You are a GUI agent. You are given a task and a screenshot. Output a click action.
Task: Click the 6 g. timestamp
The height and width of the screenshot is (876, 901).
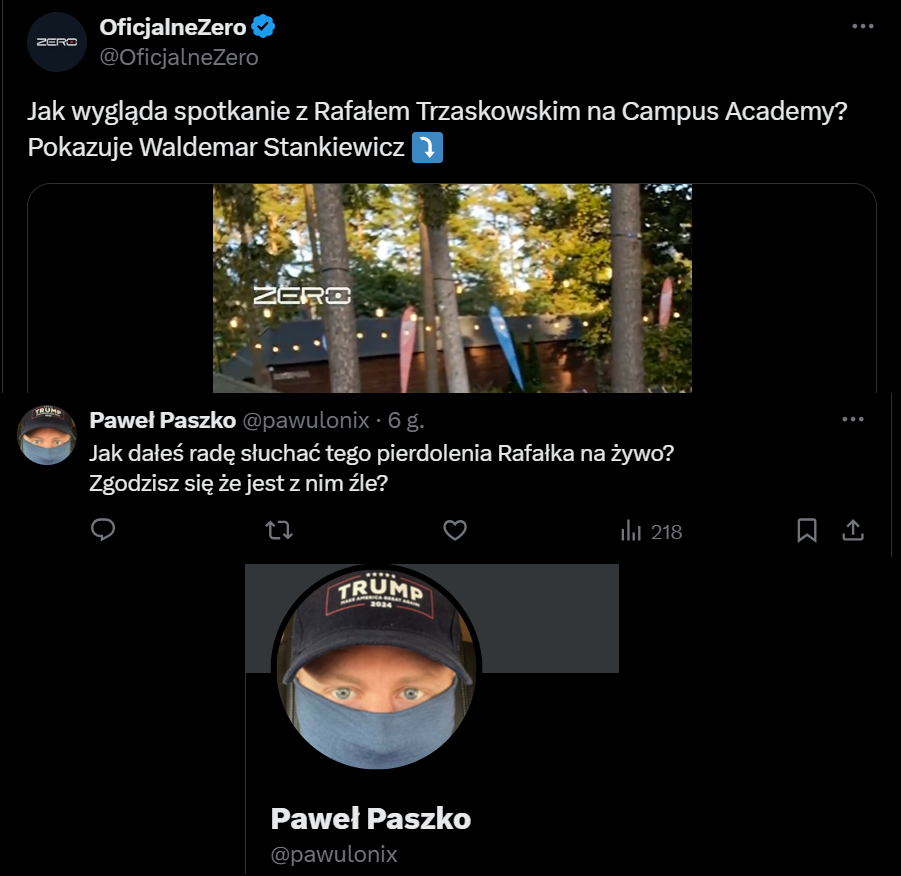pyautogui.click(x=406, y=420)
